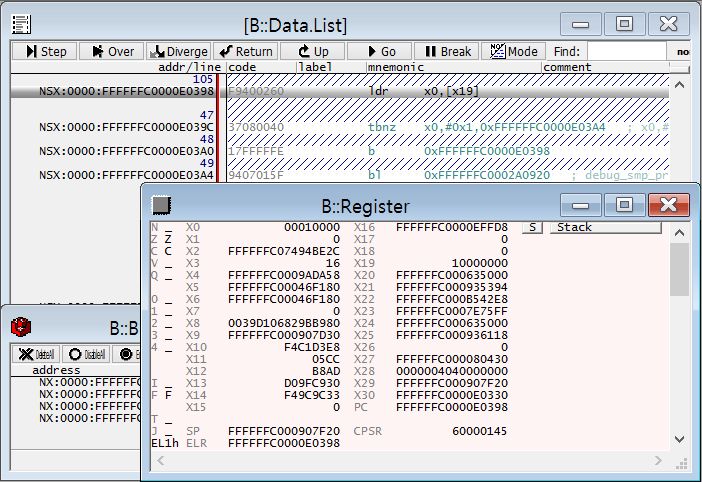Switch display using the Mode button
The image size is (702, 482).
point(513,51)
